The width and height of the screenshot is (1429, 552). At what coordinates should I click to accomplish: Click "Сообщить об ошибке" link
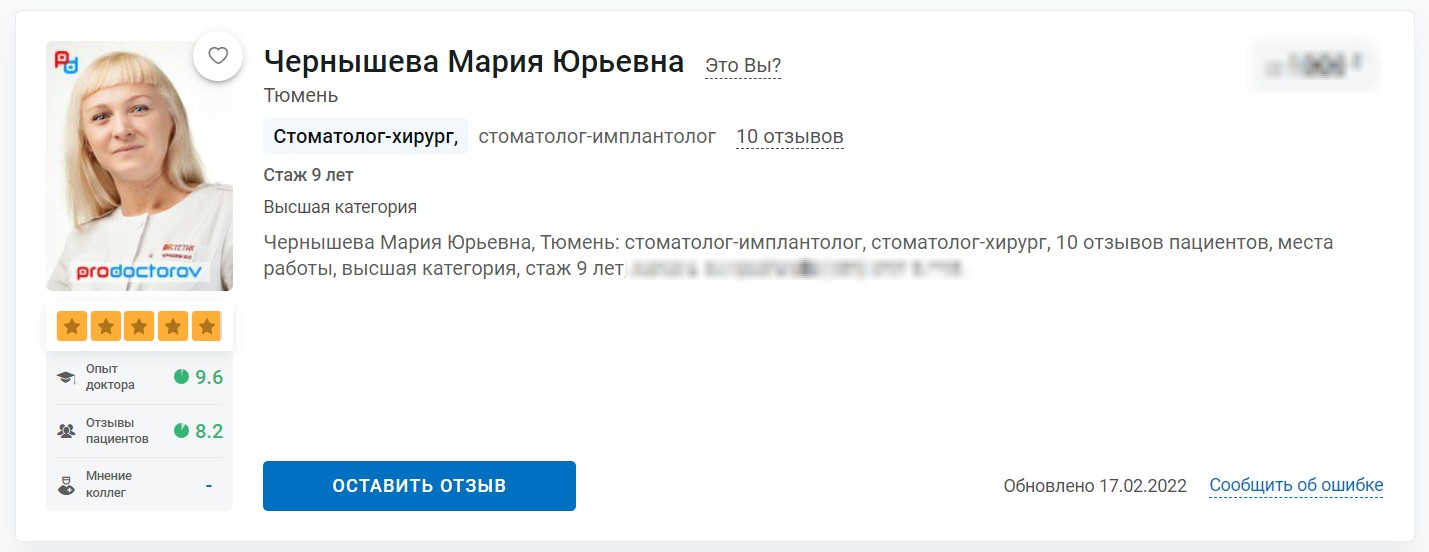click(1296, 486)
